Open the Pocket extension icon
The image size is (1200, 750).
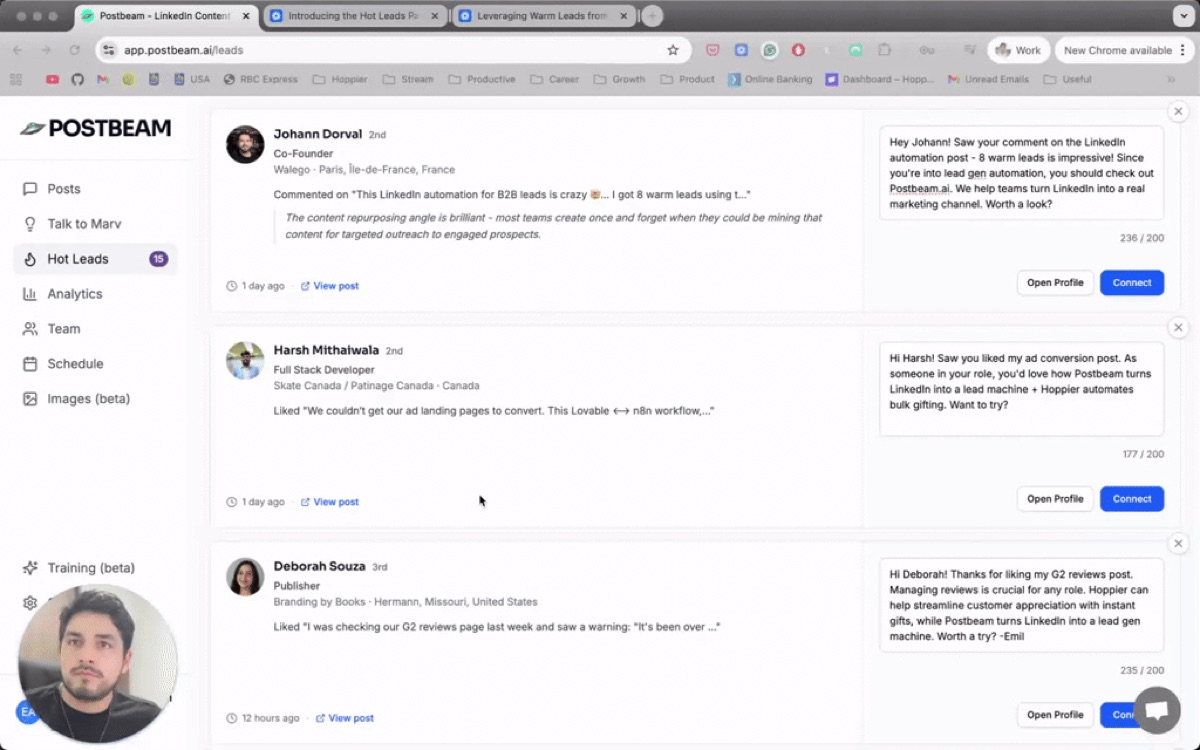pos(713,50)
